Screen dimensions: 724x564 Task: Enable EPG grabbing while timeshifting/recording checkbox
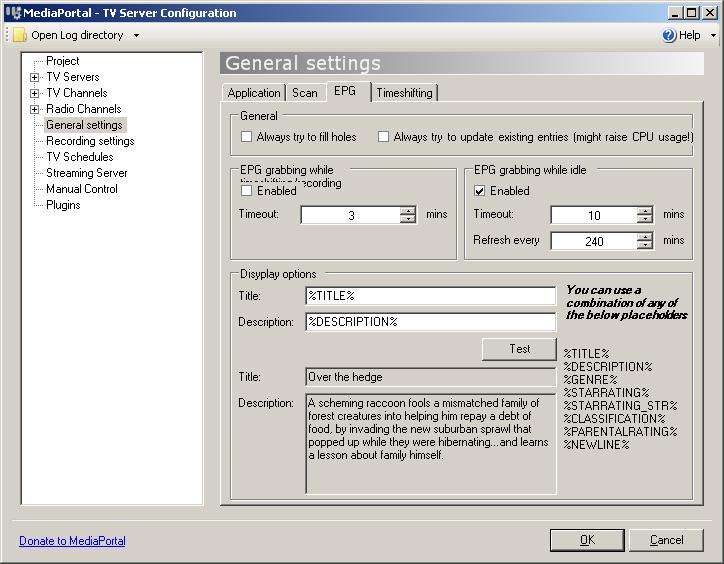pyautogui.click(x=247, y=191)
